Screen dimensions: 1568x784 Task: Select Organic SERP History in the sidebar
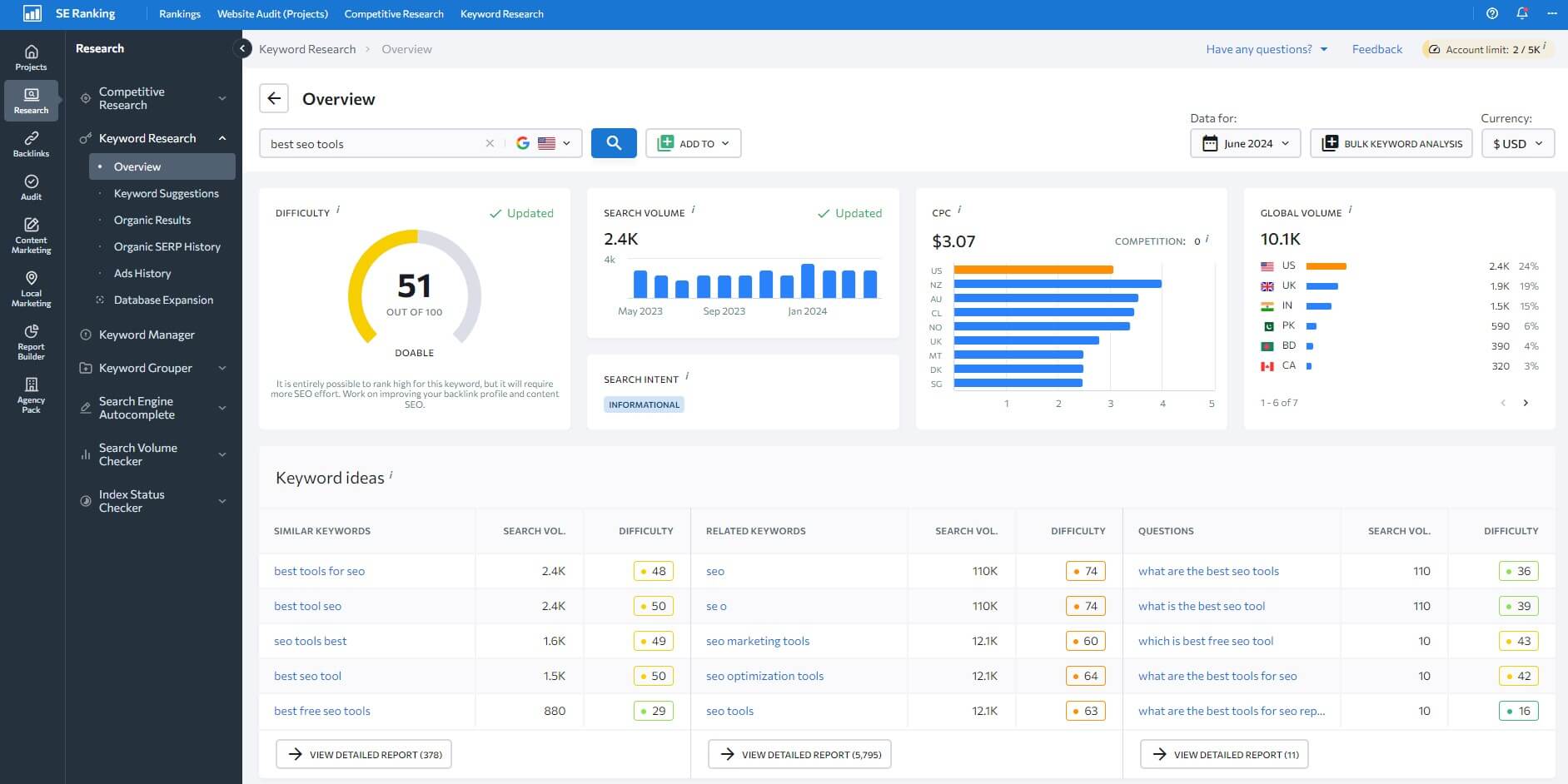pyautogui.click(x=167, y=246)
